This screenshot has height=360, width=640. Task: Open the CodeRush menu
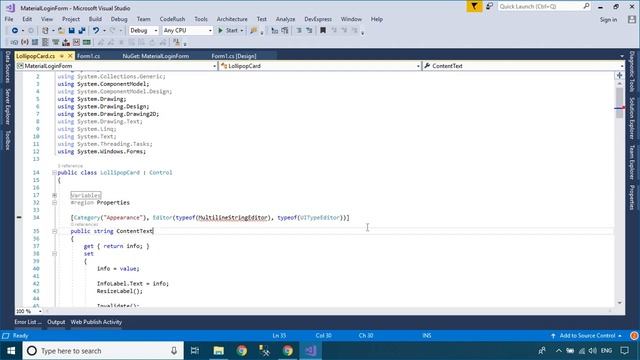point(172,19)
